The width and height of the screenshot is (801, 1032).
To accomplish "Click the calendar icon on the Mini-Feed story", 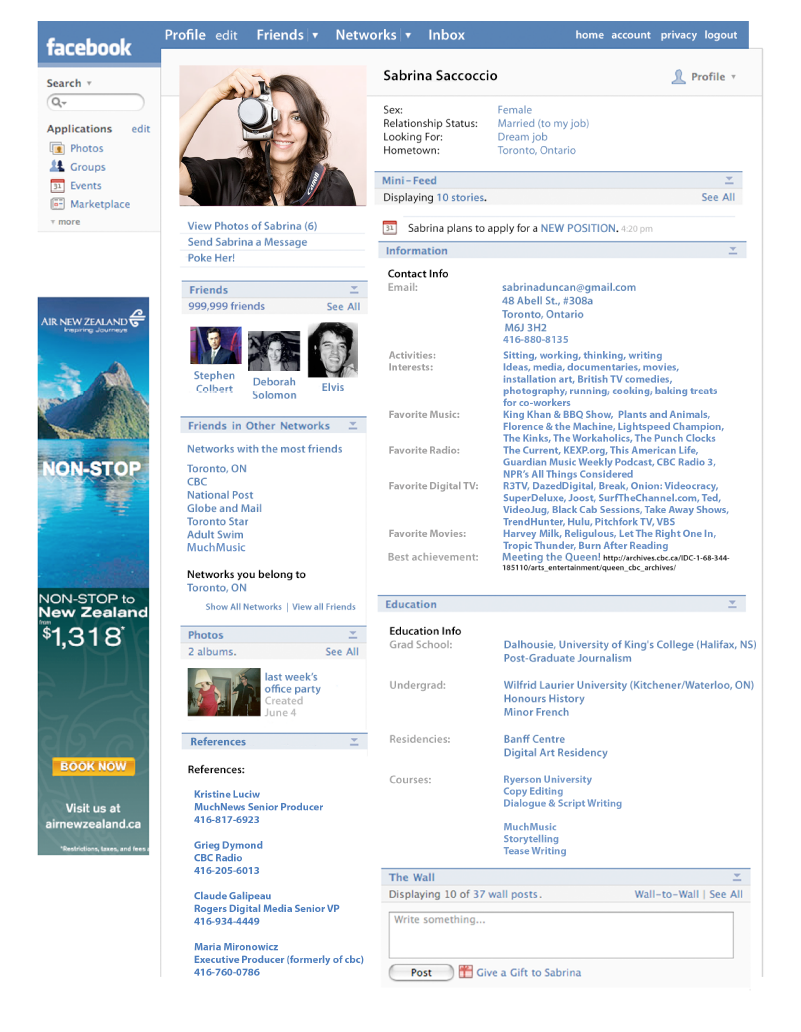I will pyautogui.click(x=390, y=228).
